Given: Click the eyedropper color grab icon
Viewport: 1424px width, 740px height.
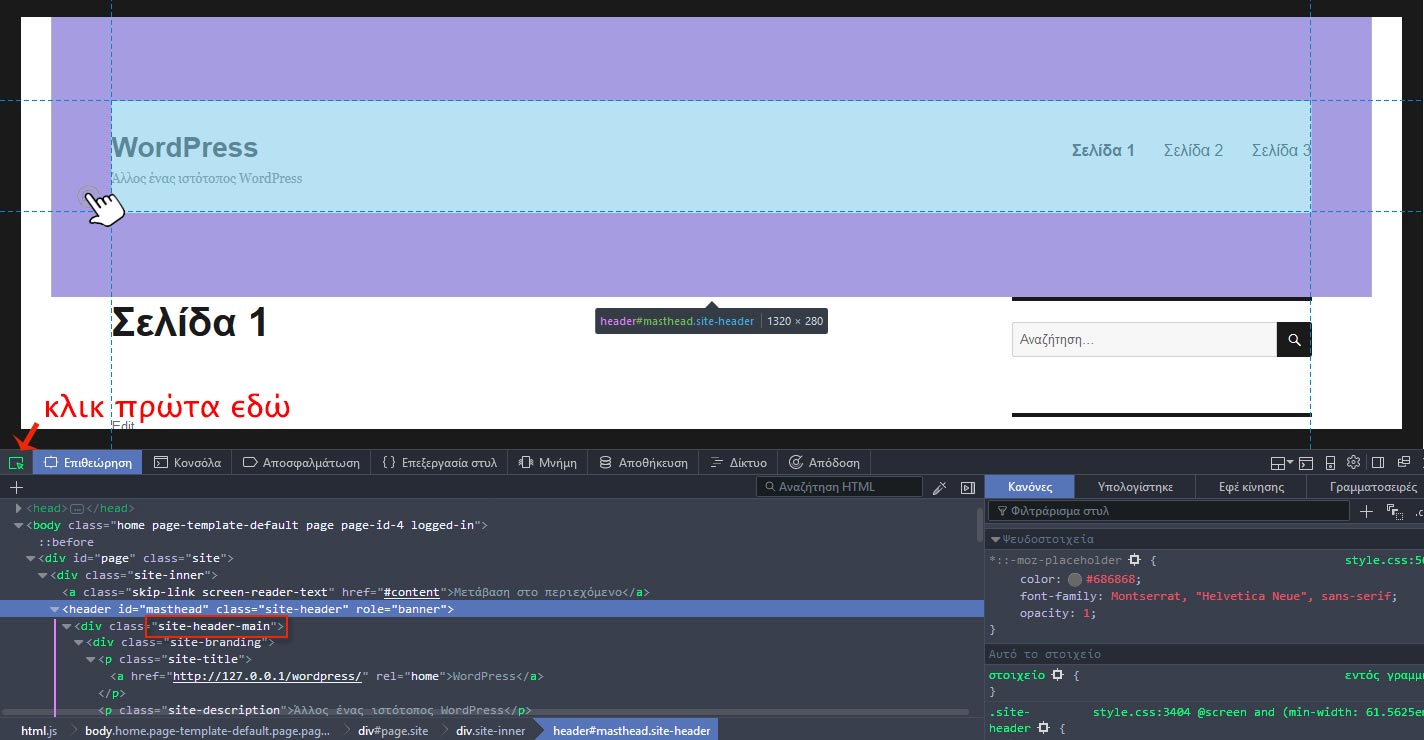Looking at the screenshot, I should (x=939, y=487).
